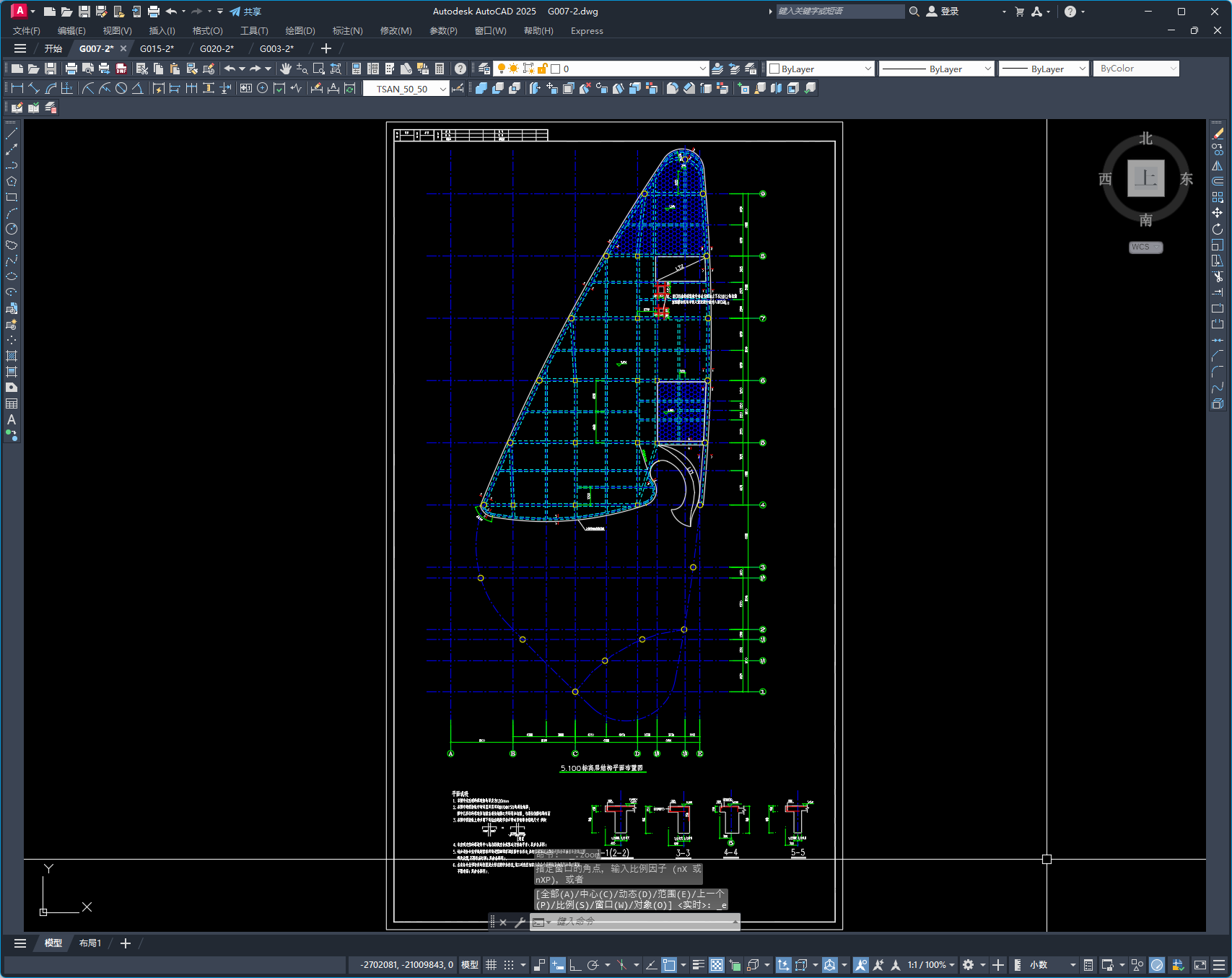Toggle grid display in status bar

[491, 965]
